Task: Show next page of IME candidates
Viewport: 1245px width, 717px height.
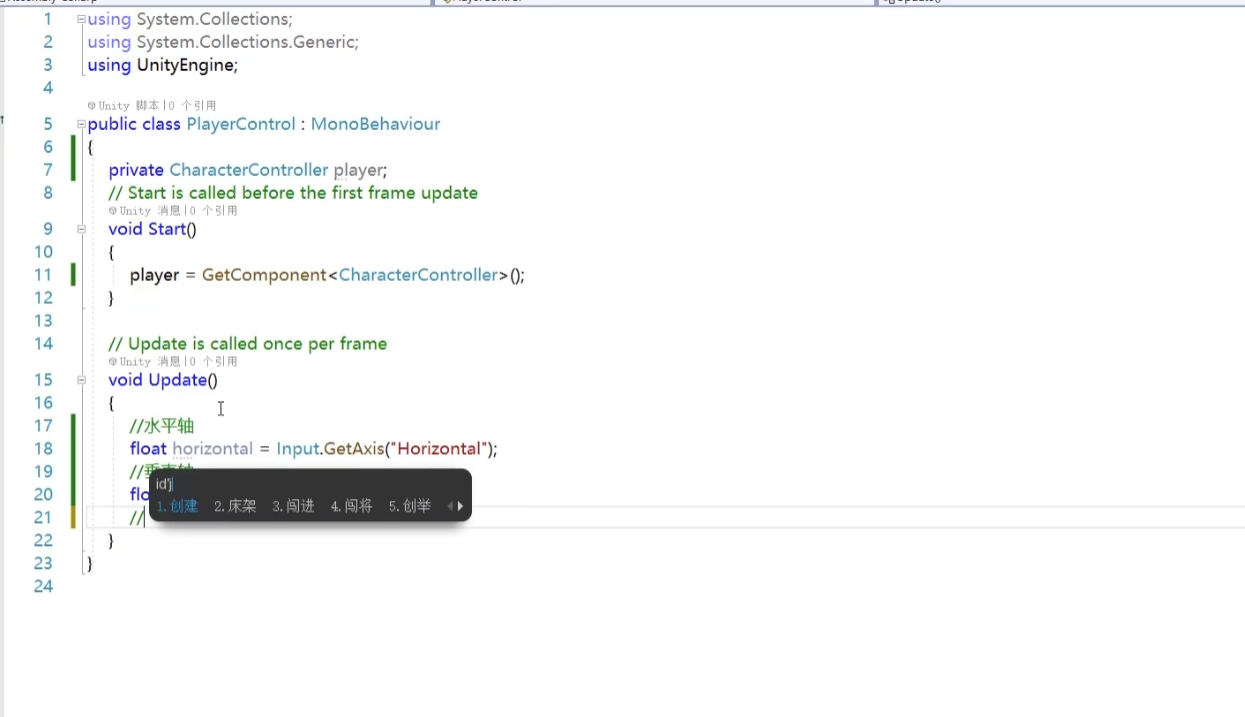Action: [x=460, y=506]
